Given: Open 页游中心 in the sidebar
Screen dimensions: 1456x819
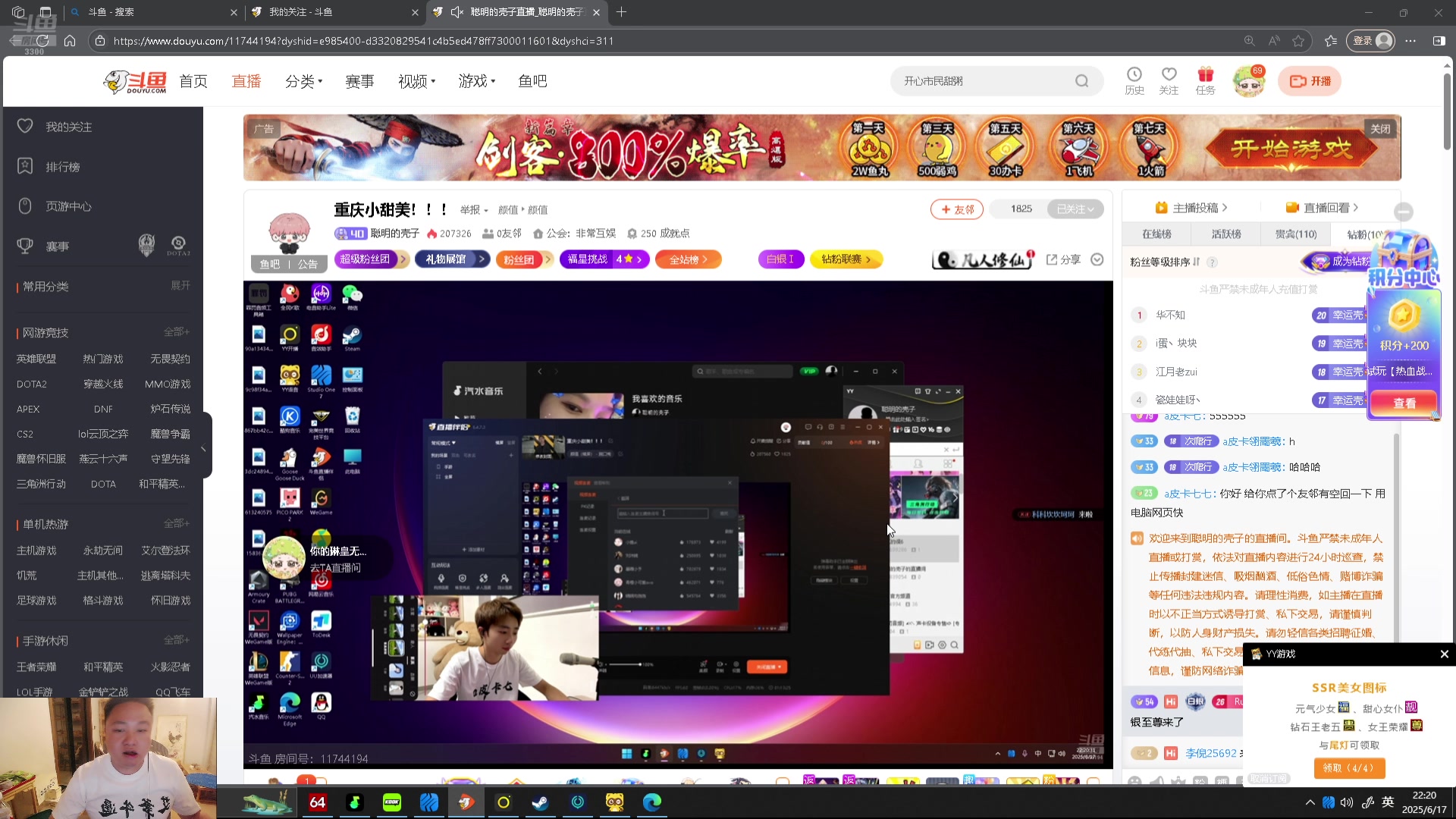Looking at the screenshot, I should click(x=68, y=206).
